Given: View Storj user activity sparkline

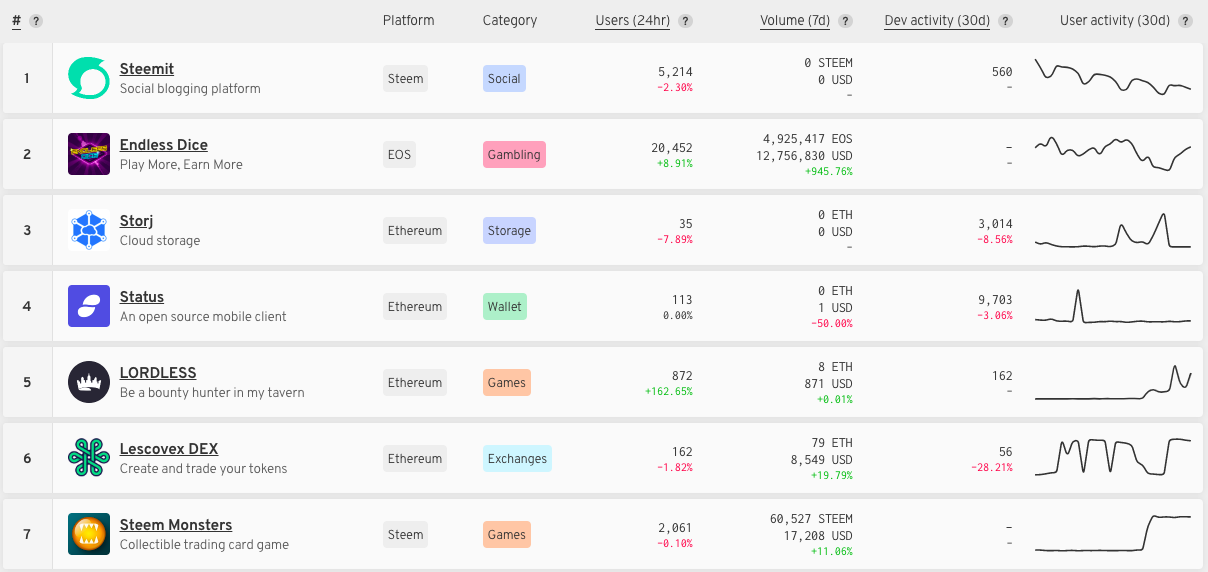Looking at the screenshot, I should click(x=1113, y=230).
